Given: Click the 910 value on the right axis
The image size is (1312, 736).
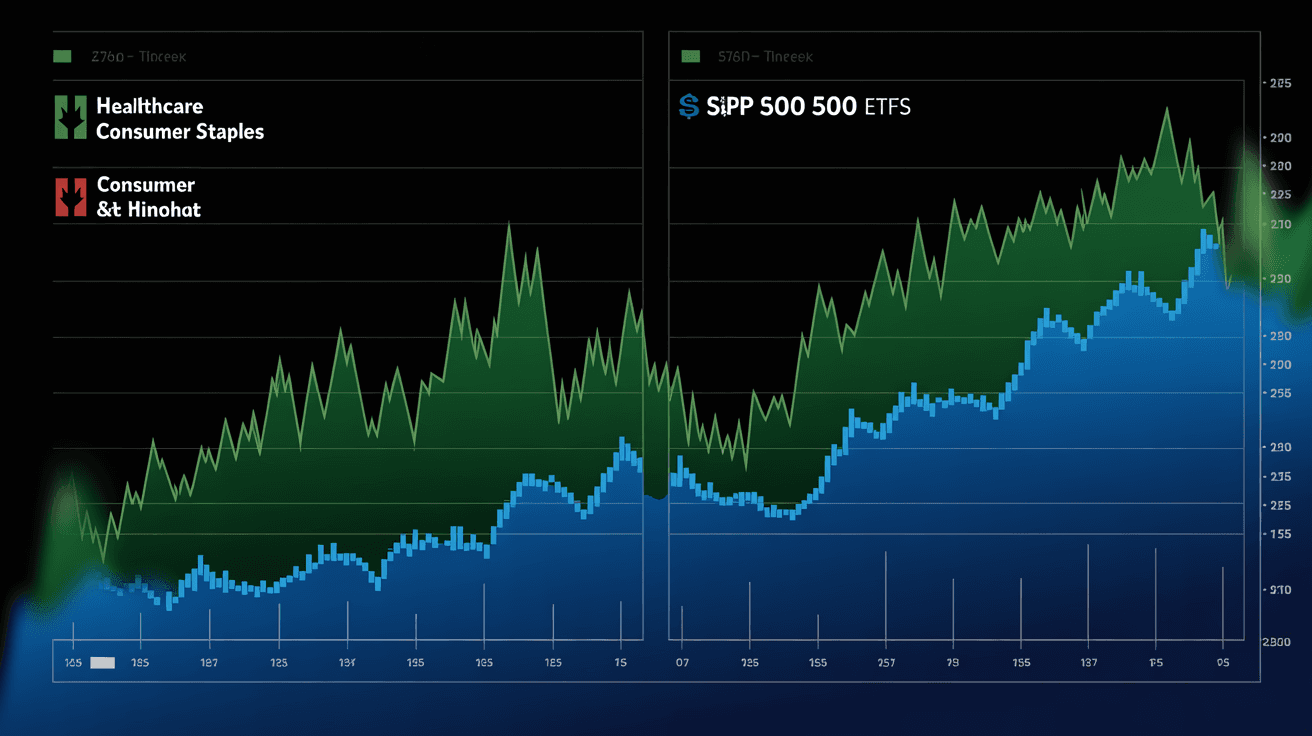Looking at the screenshot, I should tap(1280, 590).
